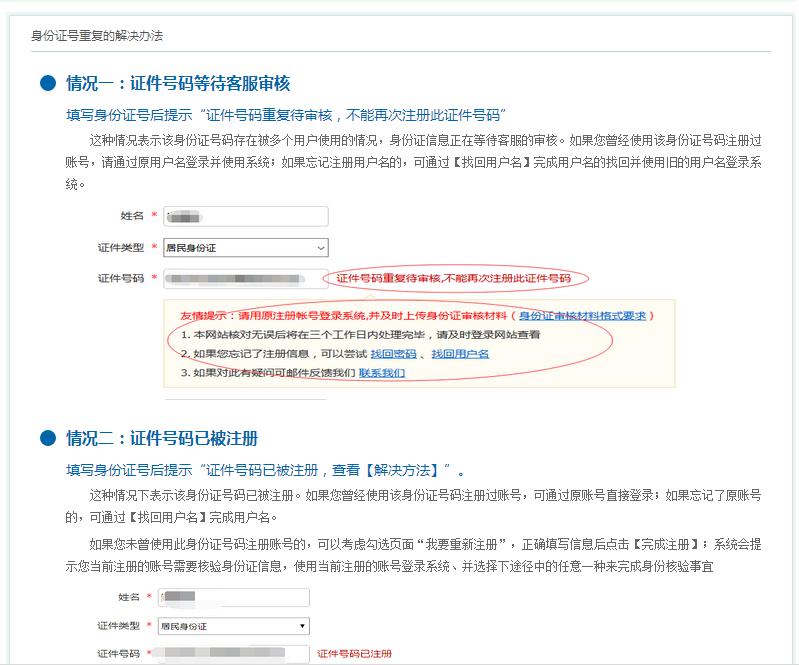Click the 找回用户名 link in the tips box
The width and height of the screenshot is (799, 665).
(460, 354)
